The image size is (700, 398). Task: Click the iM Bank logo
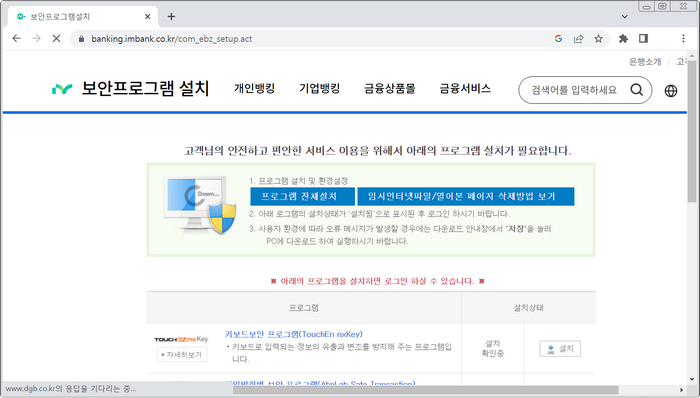coord(62,89)
